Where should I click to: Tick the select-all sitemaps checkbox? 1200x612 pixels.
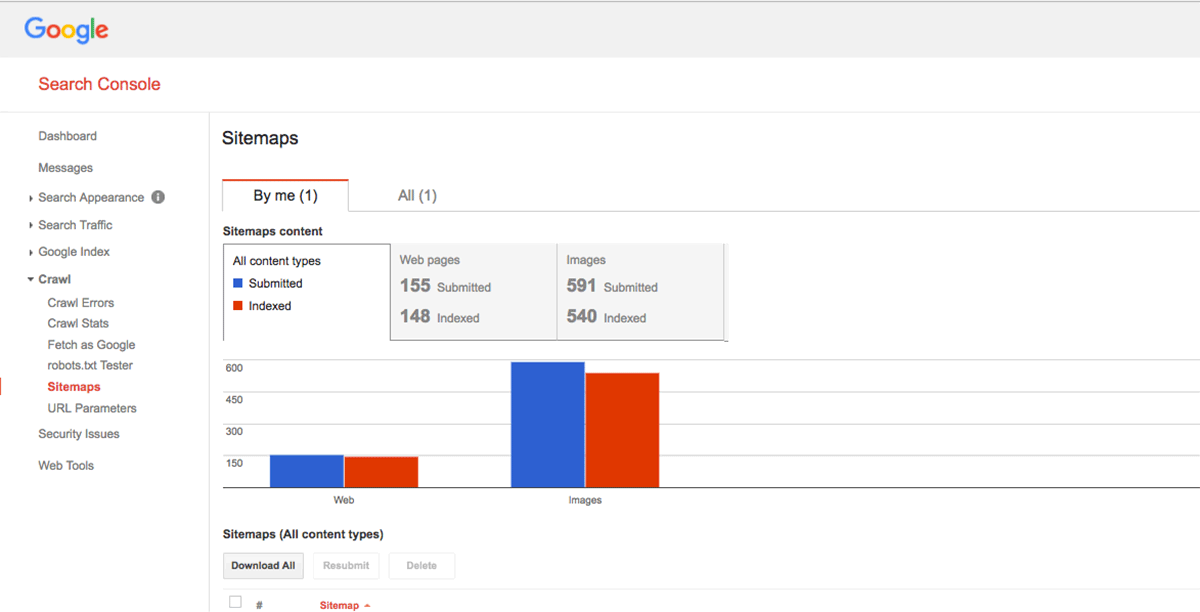pyautogui.click(x=235, y=602)
